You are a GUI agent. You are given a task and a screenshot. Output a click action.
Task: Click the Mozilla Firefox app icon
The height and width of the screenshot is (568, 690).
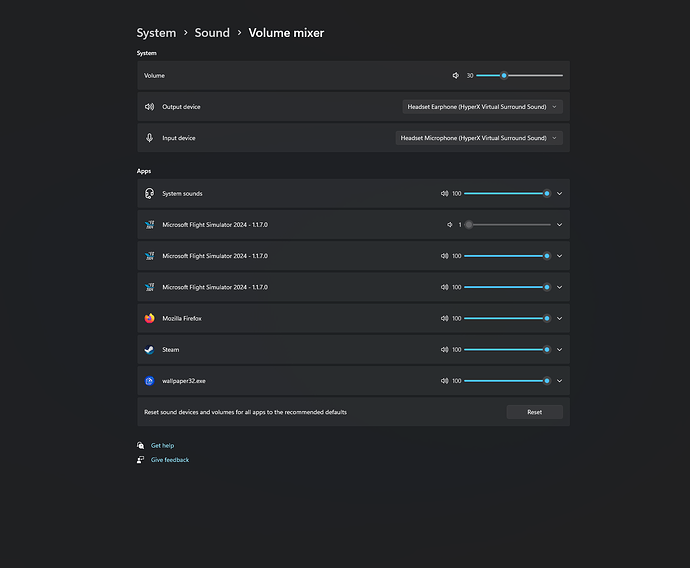tap(149, 318)
